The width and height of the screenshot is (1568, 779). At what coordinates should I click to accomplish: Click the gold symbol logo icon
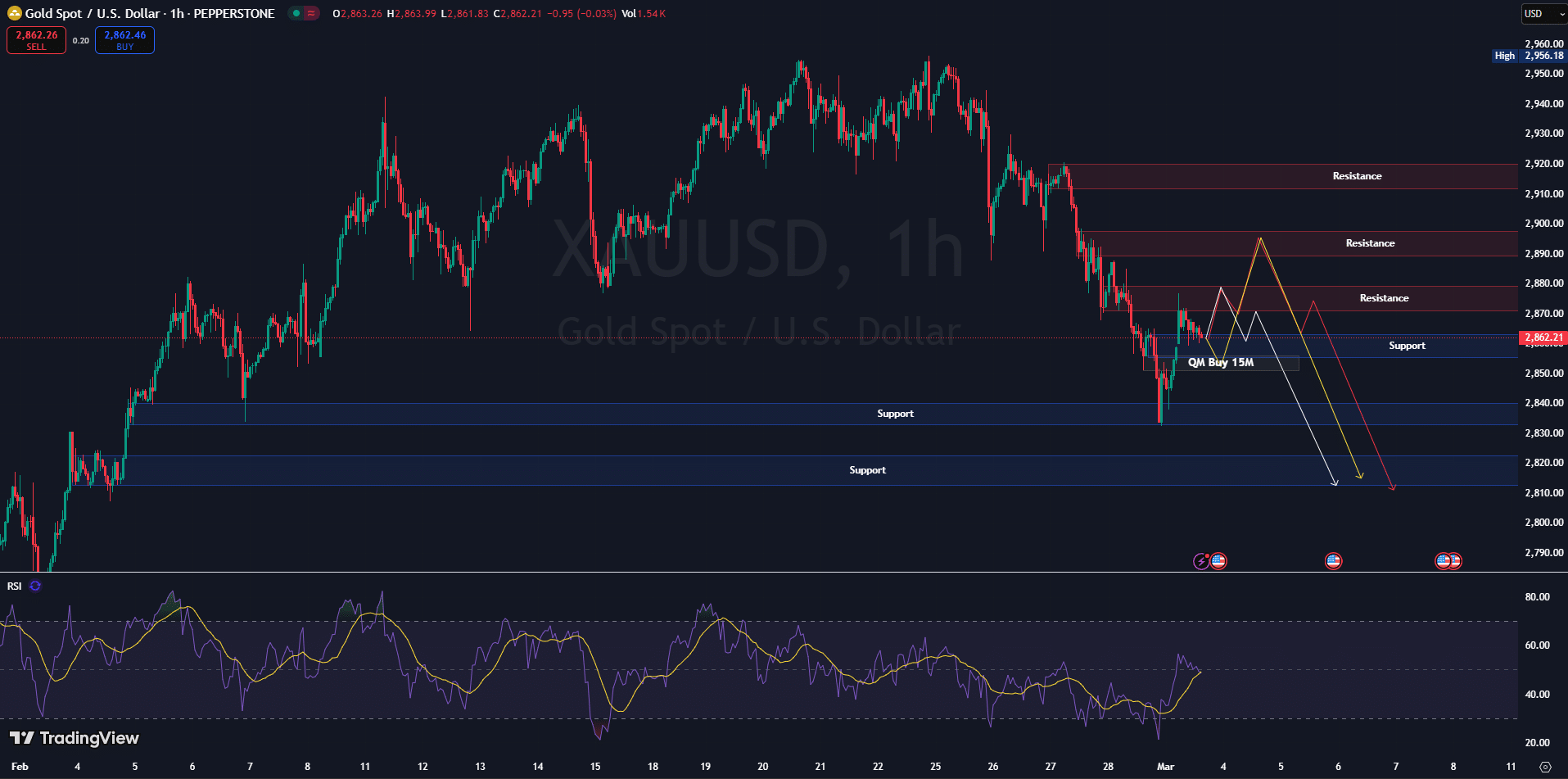pos(14,13)
